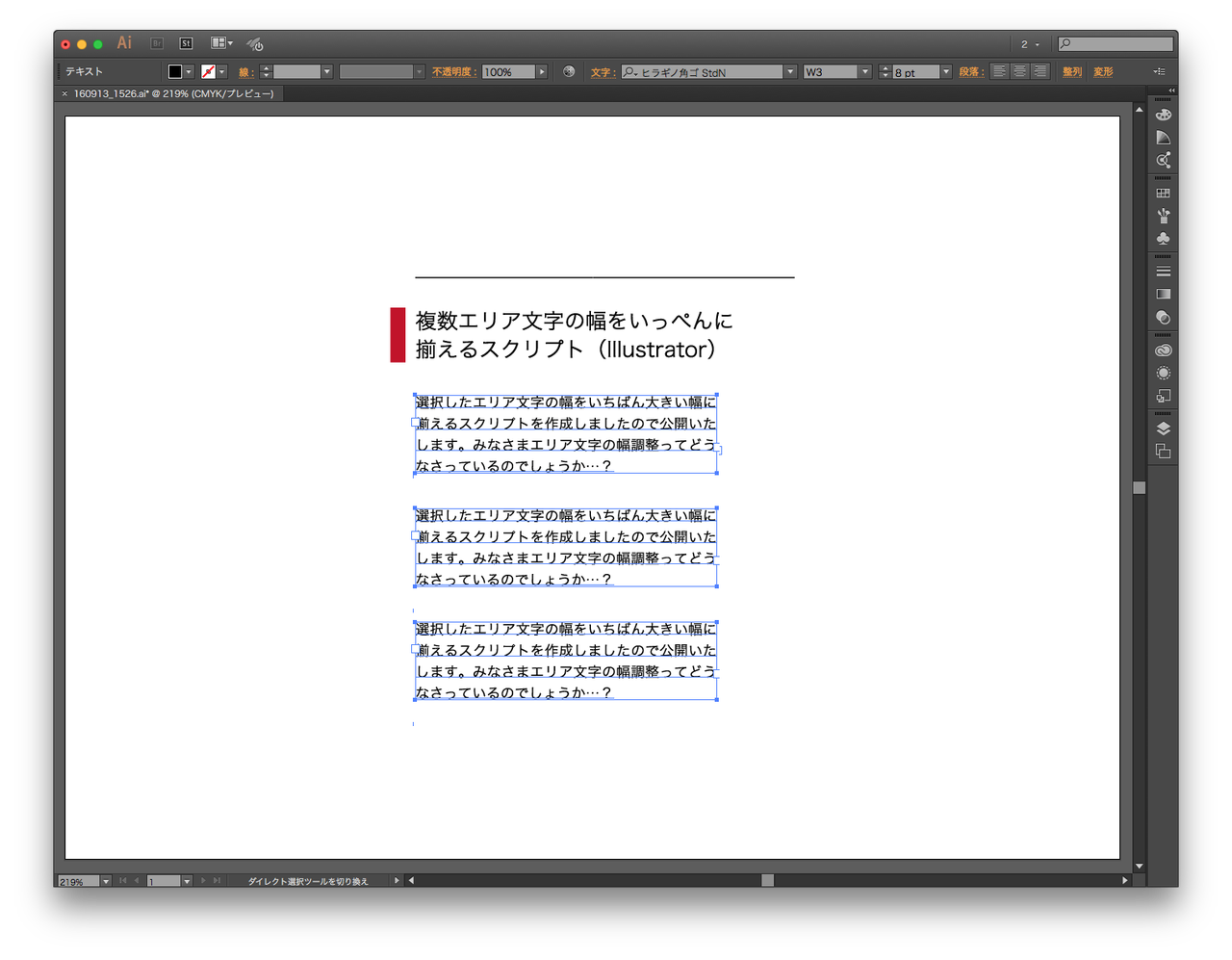Image resolution: width=1232 pixels, height=960 pixels.
Task: Open the Transparency panel icon
Action: pyautogui.click(x=1163, y=318)
